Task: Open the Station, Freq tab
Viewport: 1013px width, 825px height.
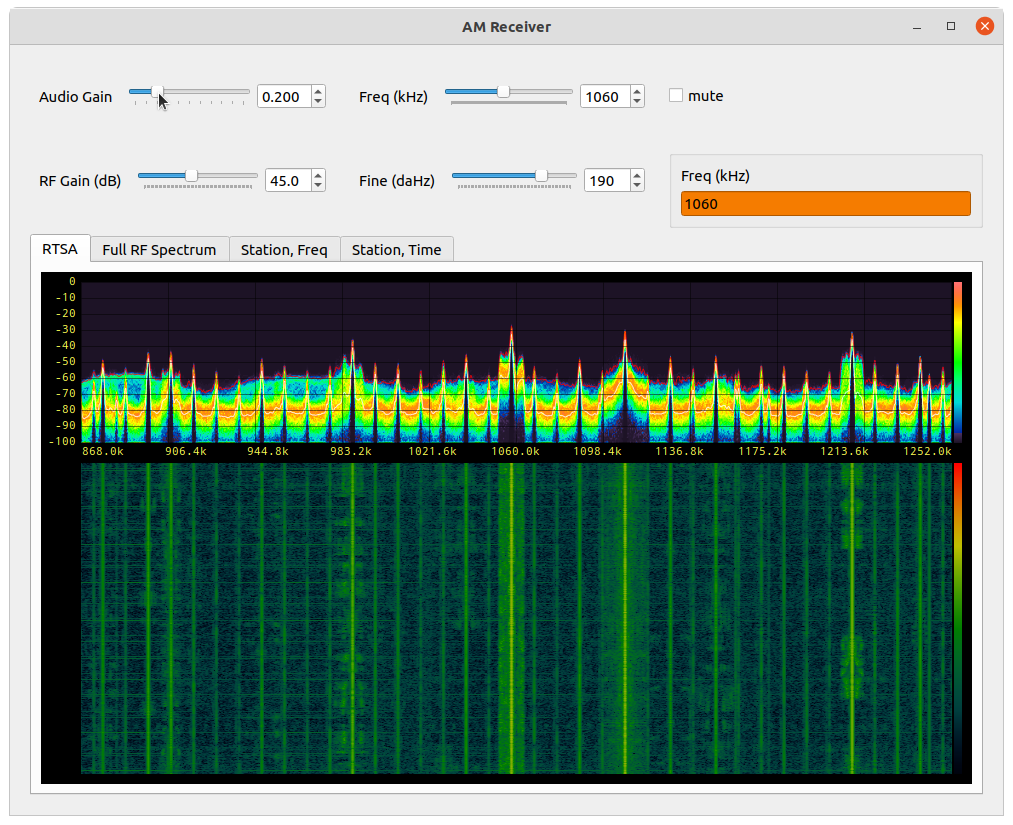Action: point(284,250)
